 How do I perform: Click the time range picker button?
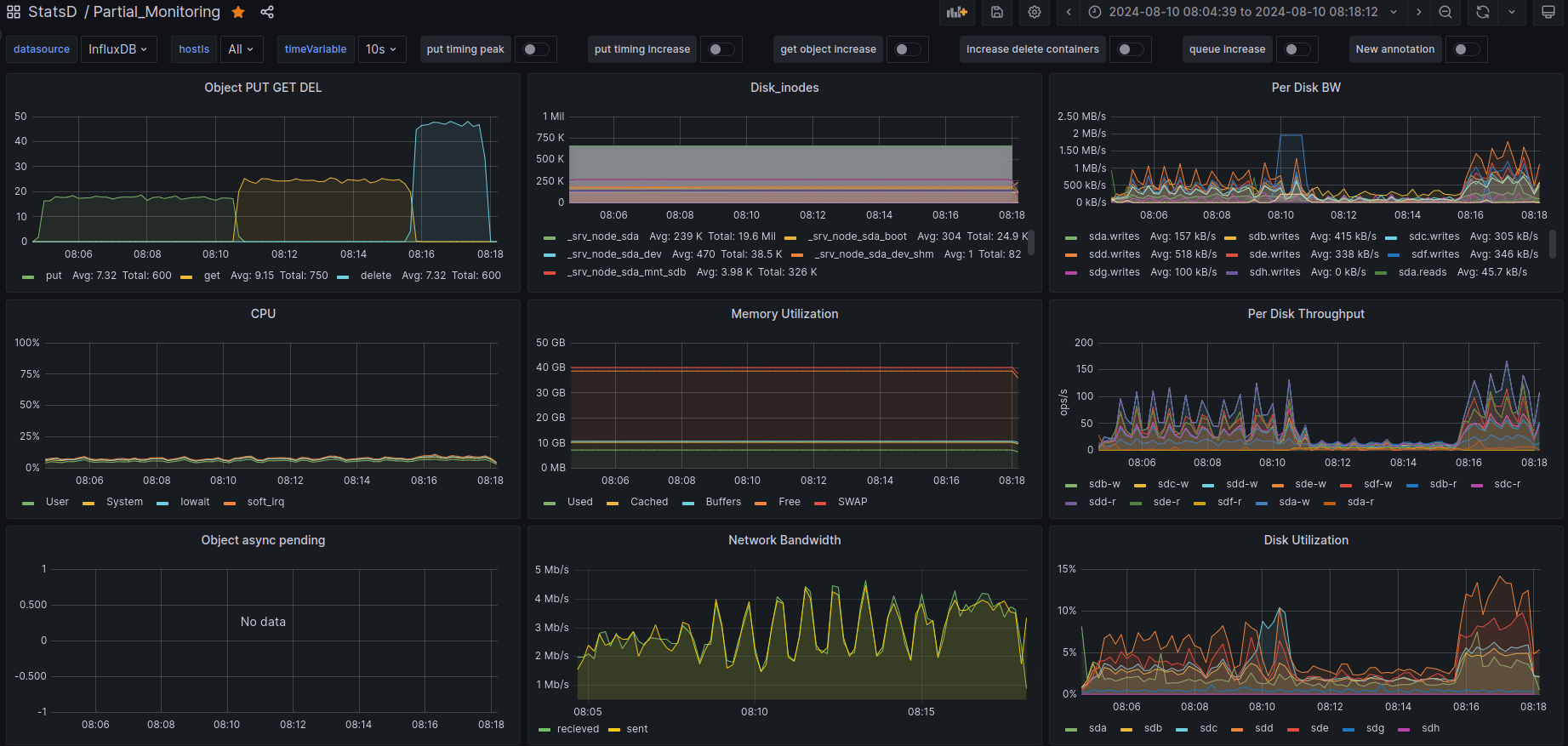1243,12
